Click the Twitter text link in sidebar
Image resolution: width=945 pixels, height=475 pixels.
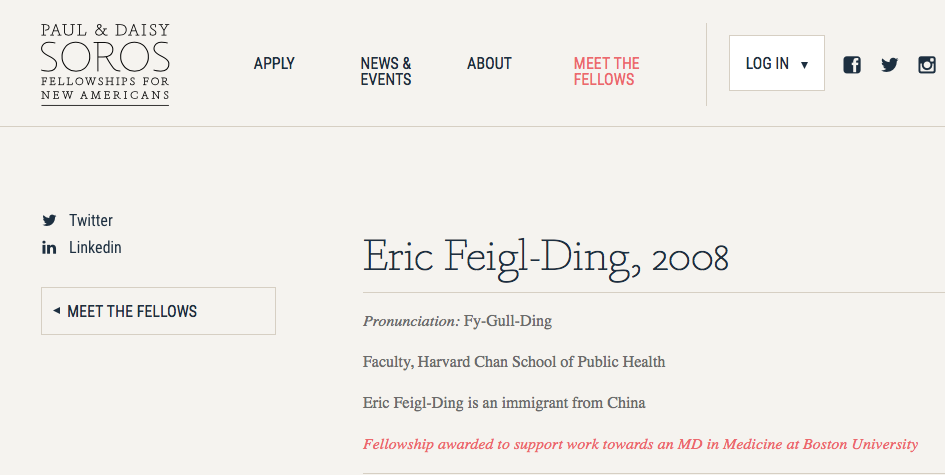click(x=91, y=221)
